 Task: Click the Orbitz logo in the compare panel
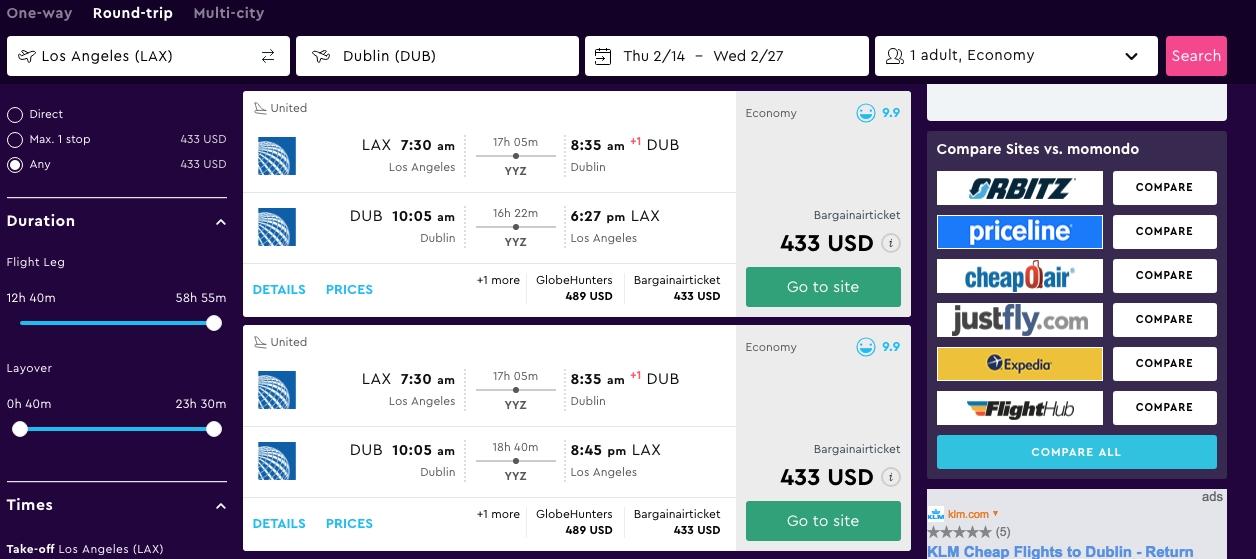click(1019, 188)
